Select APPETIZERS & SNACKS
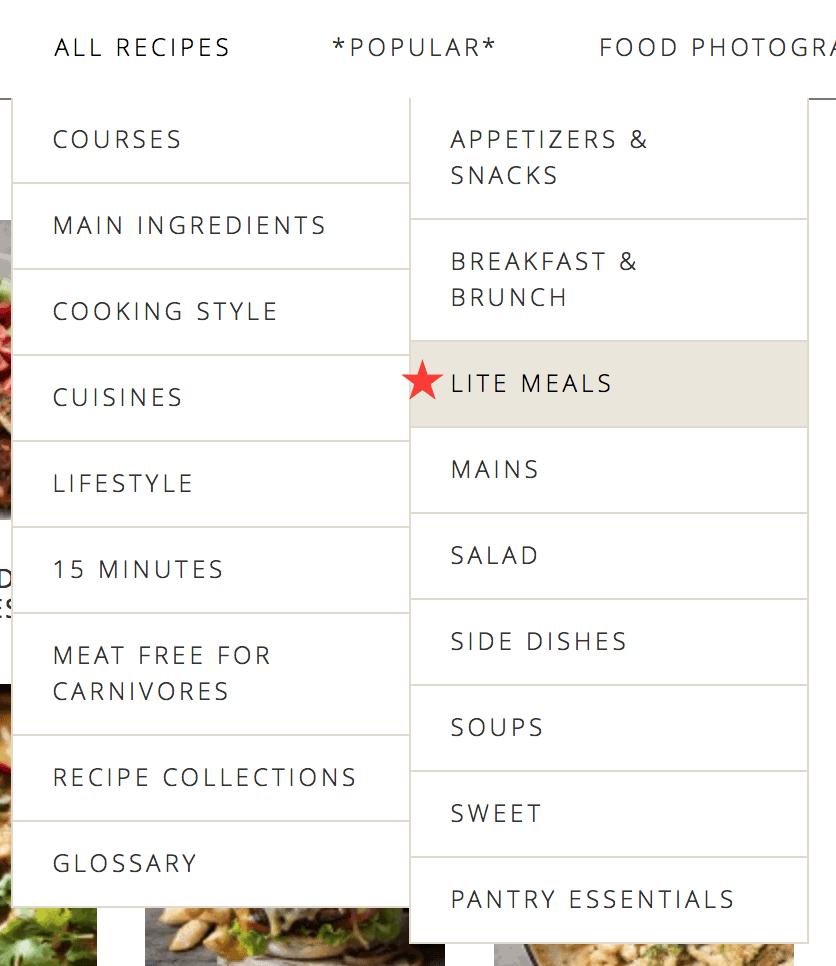 pos(550,157)
